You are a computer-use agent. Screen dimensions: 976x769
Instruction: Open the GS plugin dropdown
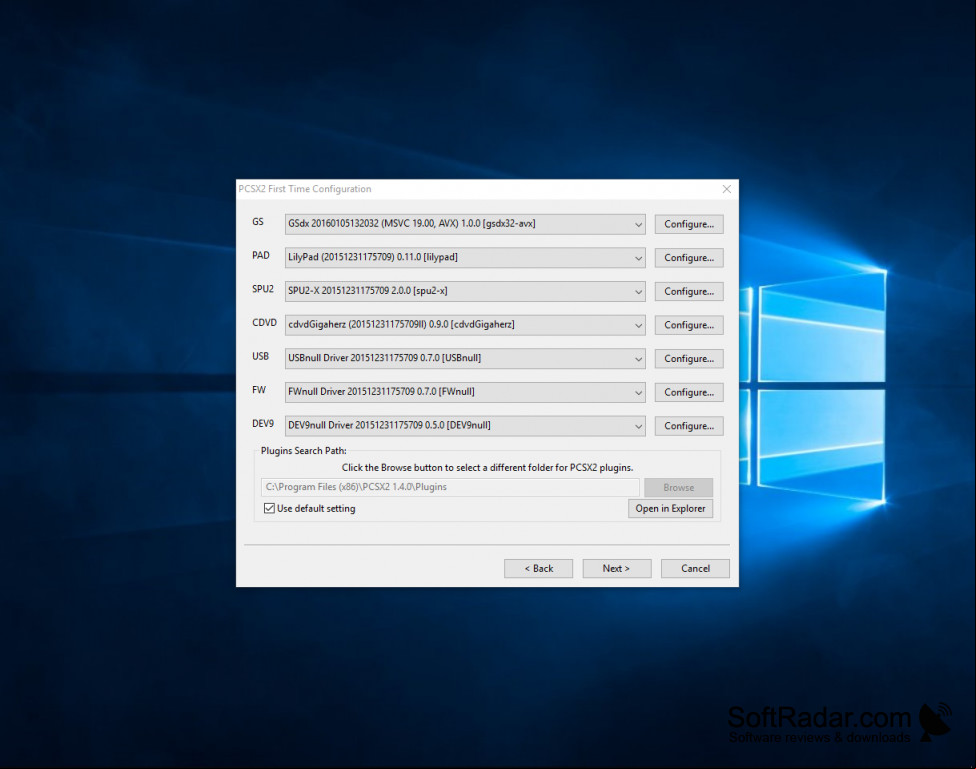point(464,224)
